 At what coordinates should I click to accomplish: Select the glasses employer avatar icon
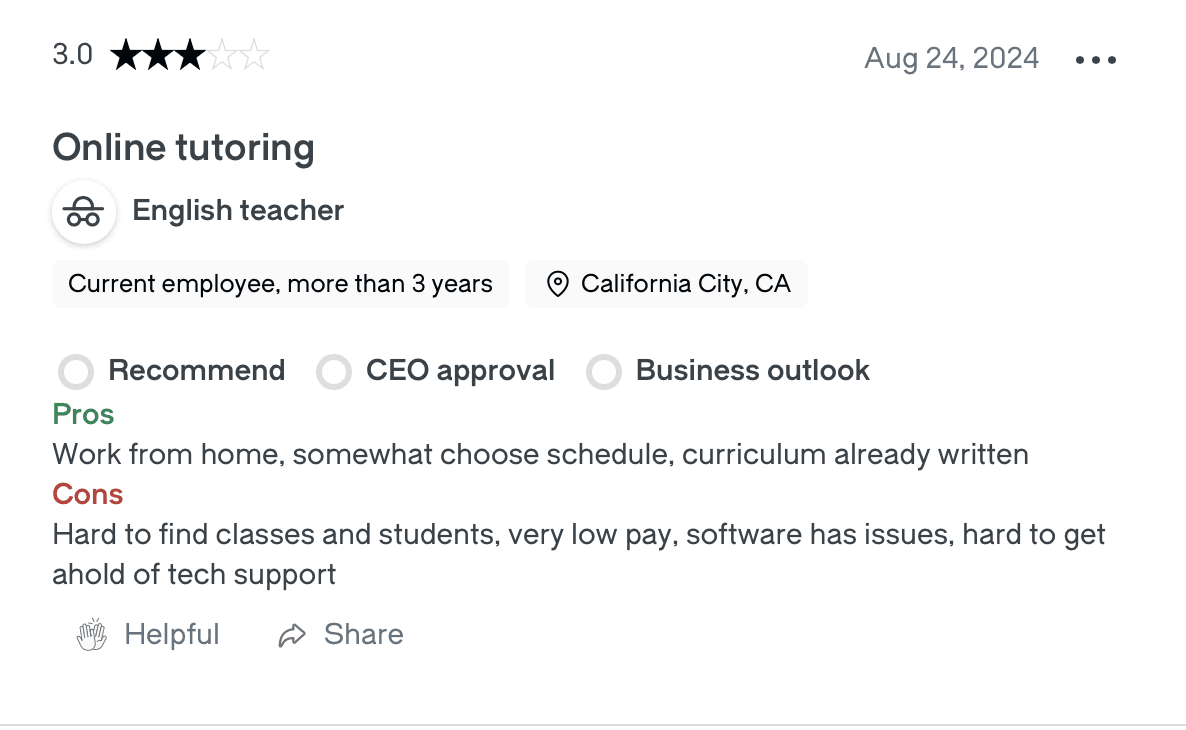[x=84, y=212]
